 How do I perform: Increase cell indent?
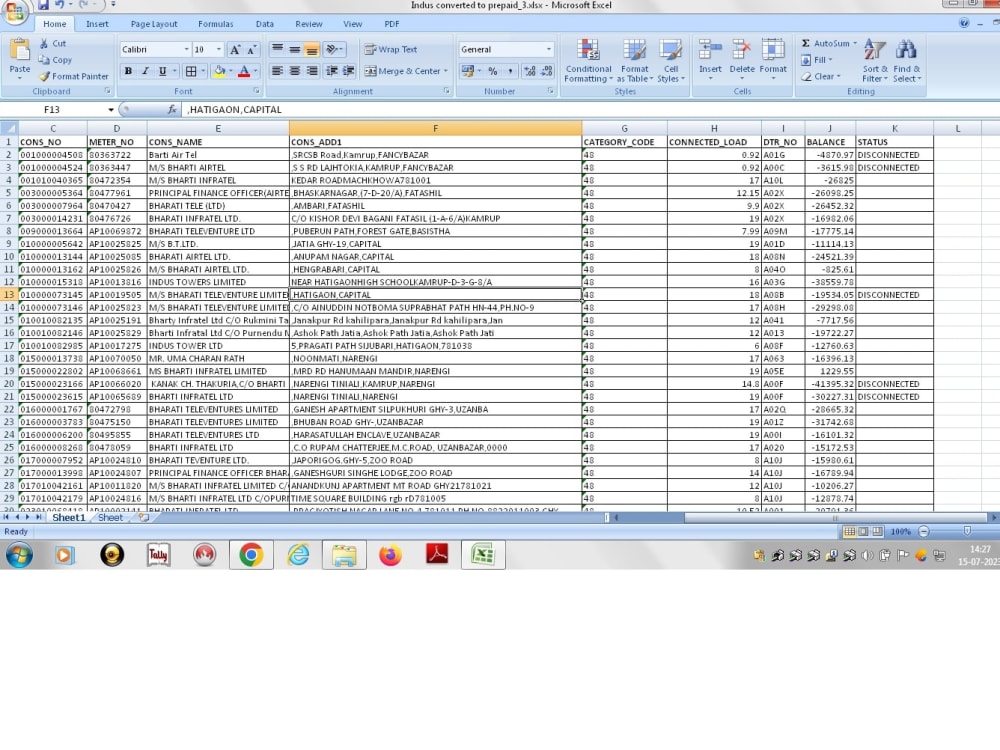348,71
